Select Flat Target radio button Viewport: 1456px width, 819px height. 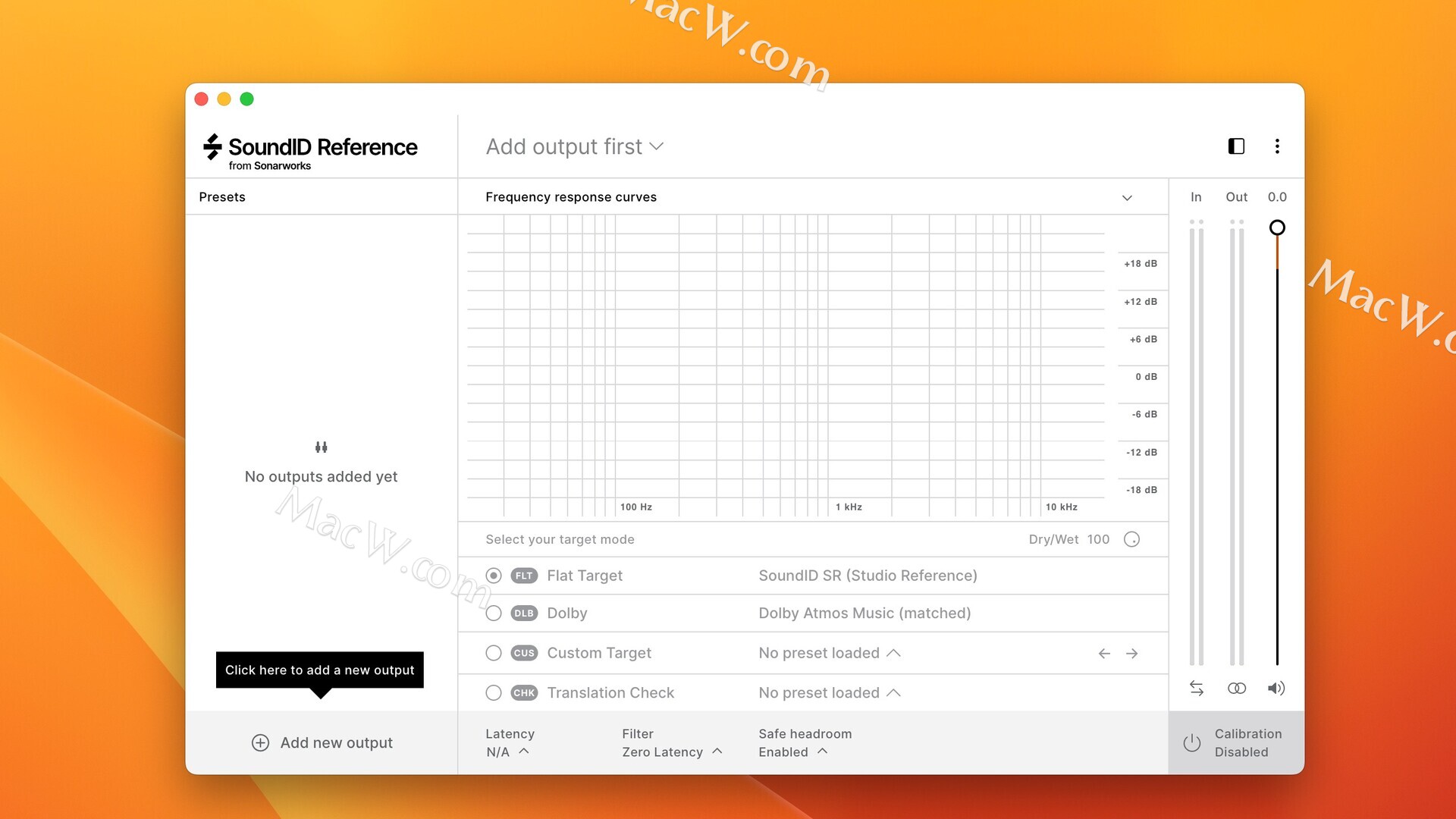(494, 576)
